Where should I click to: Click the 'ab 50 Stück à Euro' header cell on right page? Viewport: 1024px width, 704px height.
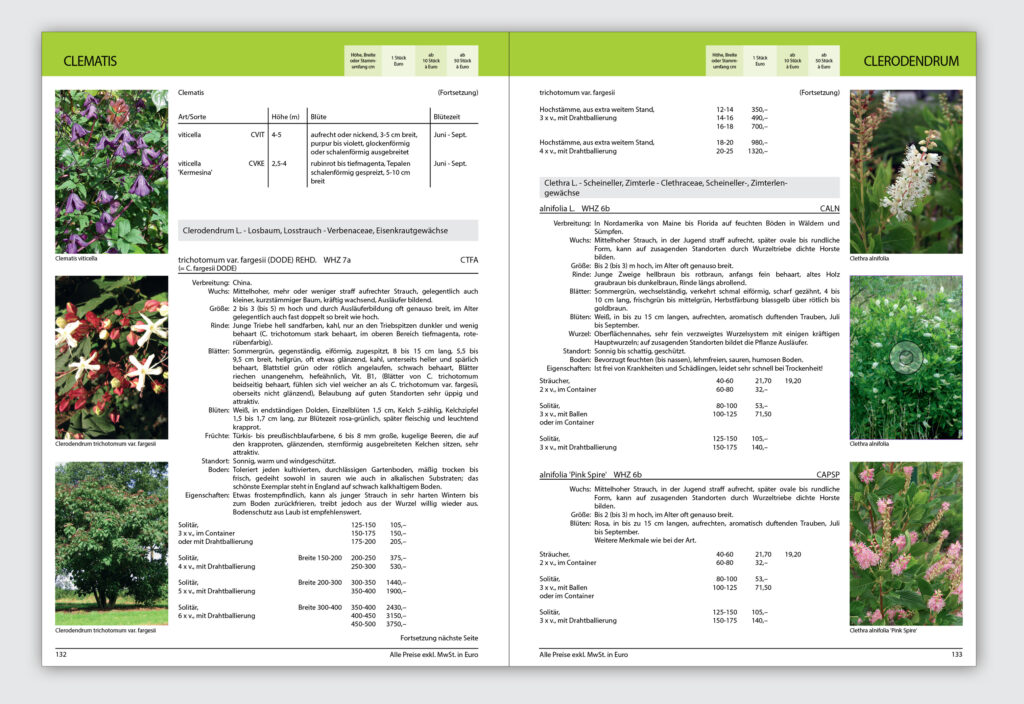click(x=823, y=61)
